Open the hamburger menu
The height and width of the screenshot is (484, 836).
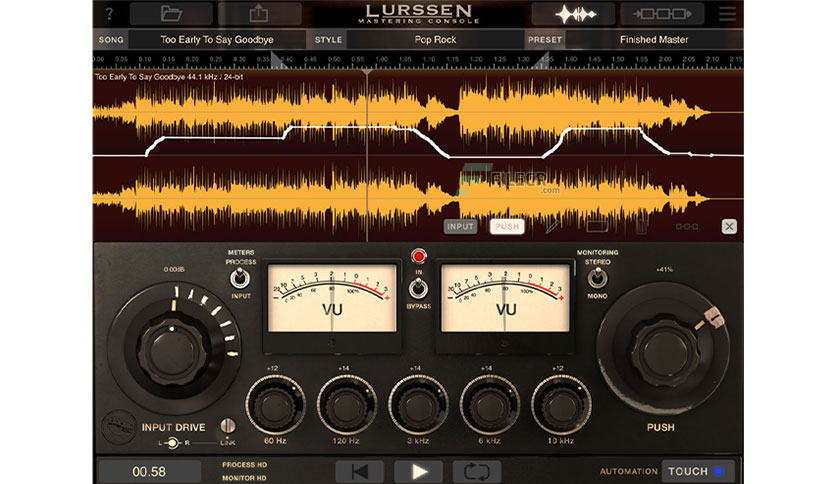727,14
